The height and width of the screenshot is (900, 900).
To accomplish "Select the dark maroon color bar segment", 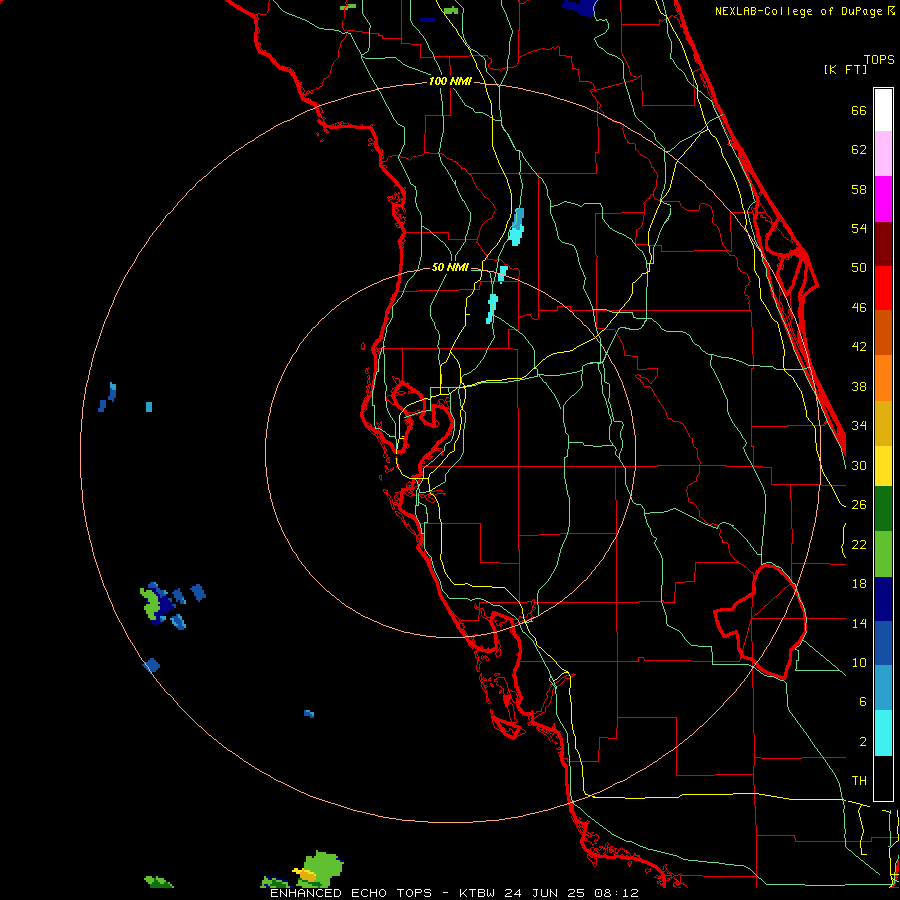I will point(883,244).
